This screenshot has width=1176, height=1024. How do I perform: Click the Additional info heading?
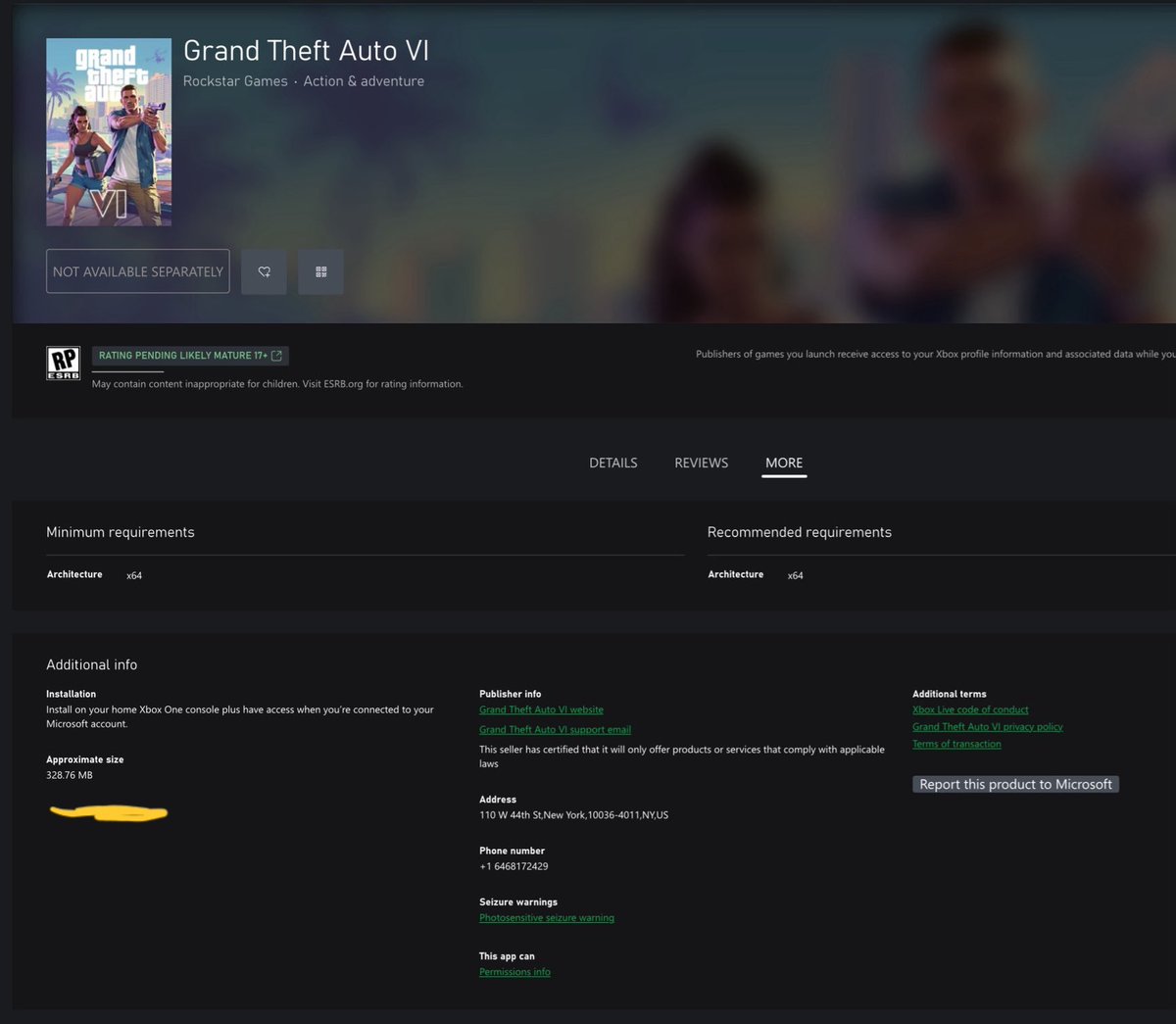92,664
